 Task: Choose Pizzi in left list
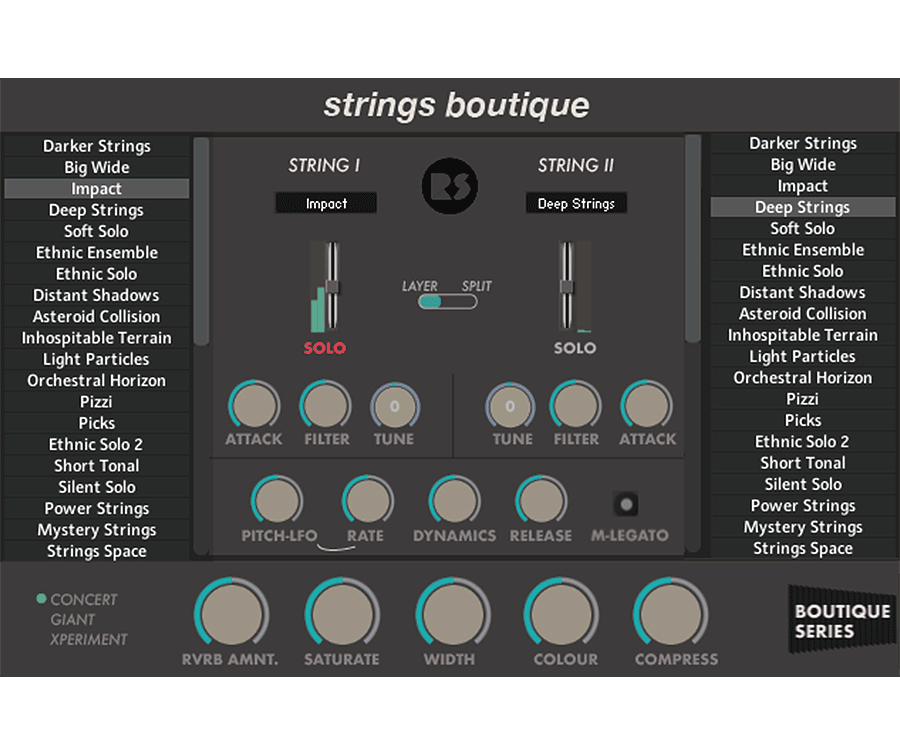[96, 401]
